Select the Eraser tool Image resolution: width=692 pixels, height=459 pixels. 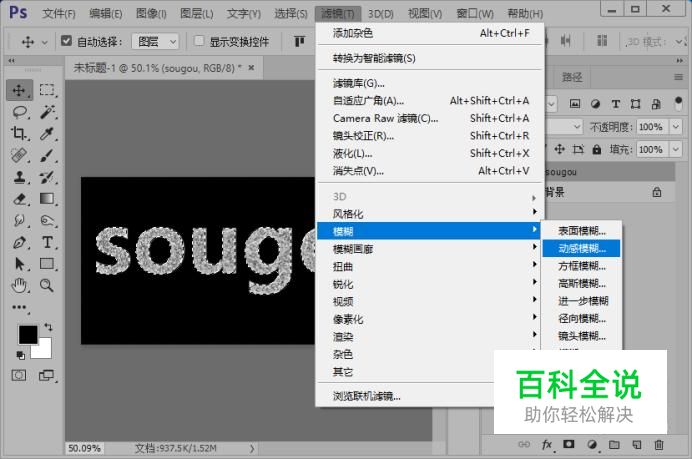[19, 199]
